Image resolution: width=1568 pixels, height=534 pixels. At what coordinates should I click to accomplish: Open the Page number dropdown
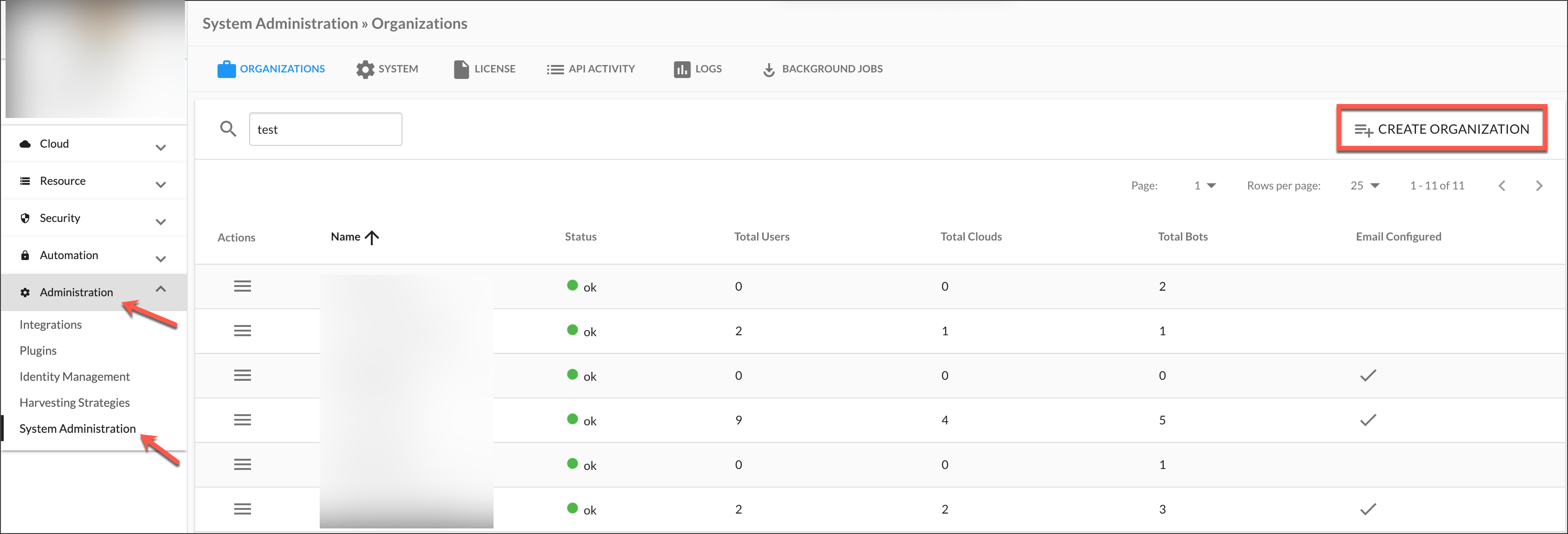(x=1205, y=185)
